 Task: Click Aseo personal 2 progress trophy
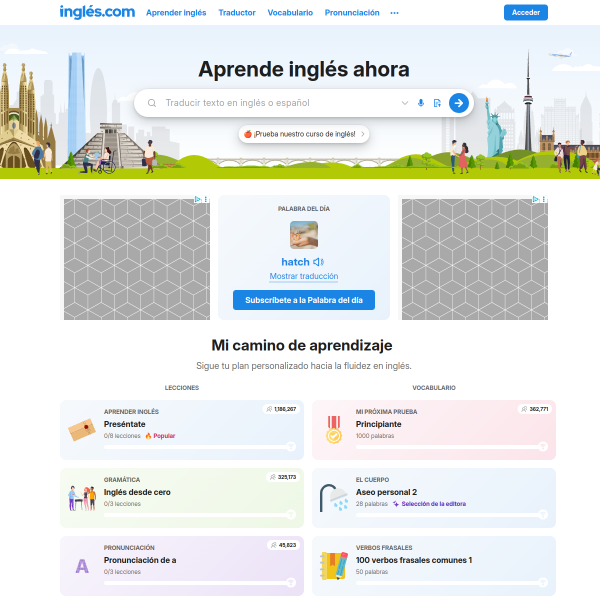tap(543, 515)
